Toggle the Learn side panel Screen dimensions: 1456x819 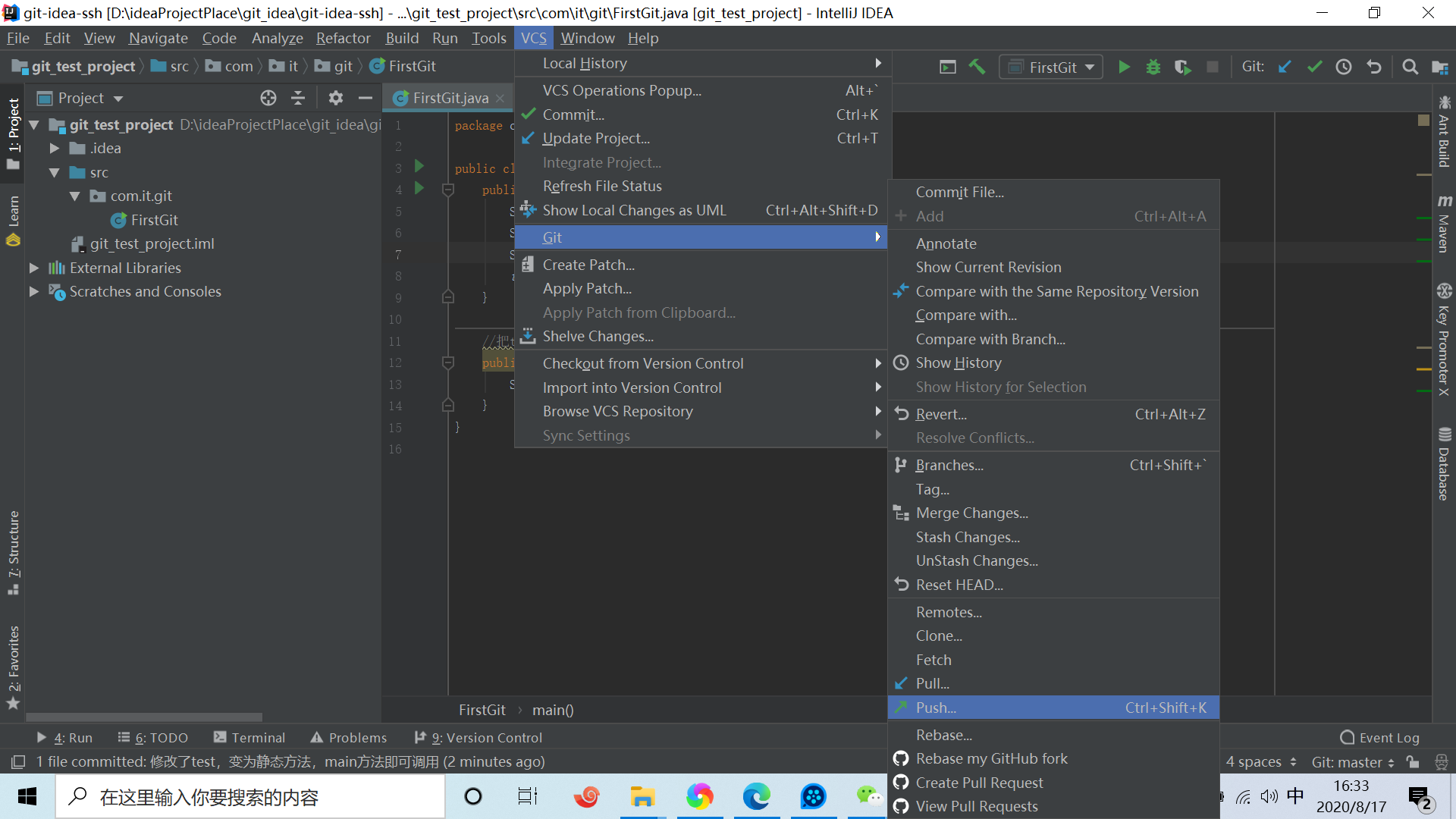(13, 221)
